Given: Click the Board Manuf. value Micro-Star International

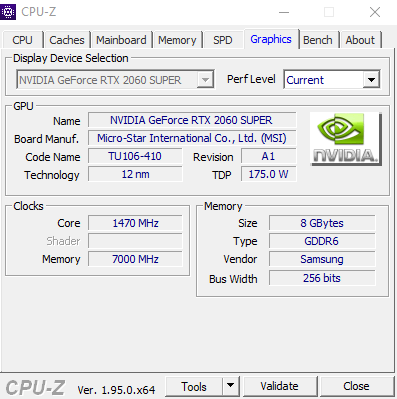Looking at the screenshot, I should (192, 138).
